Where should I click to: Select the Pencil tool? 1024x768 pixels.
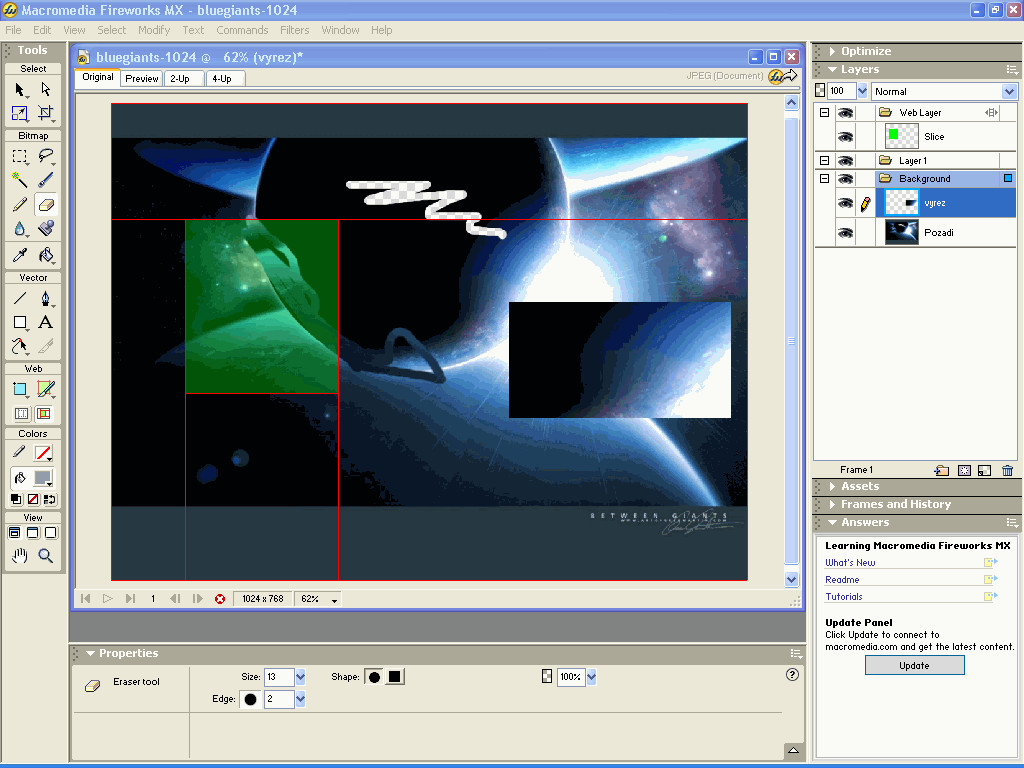coord(20,204)
